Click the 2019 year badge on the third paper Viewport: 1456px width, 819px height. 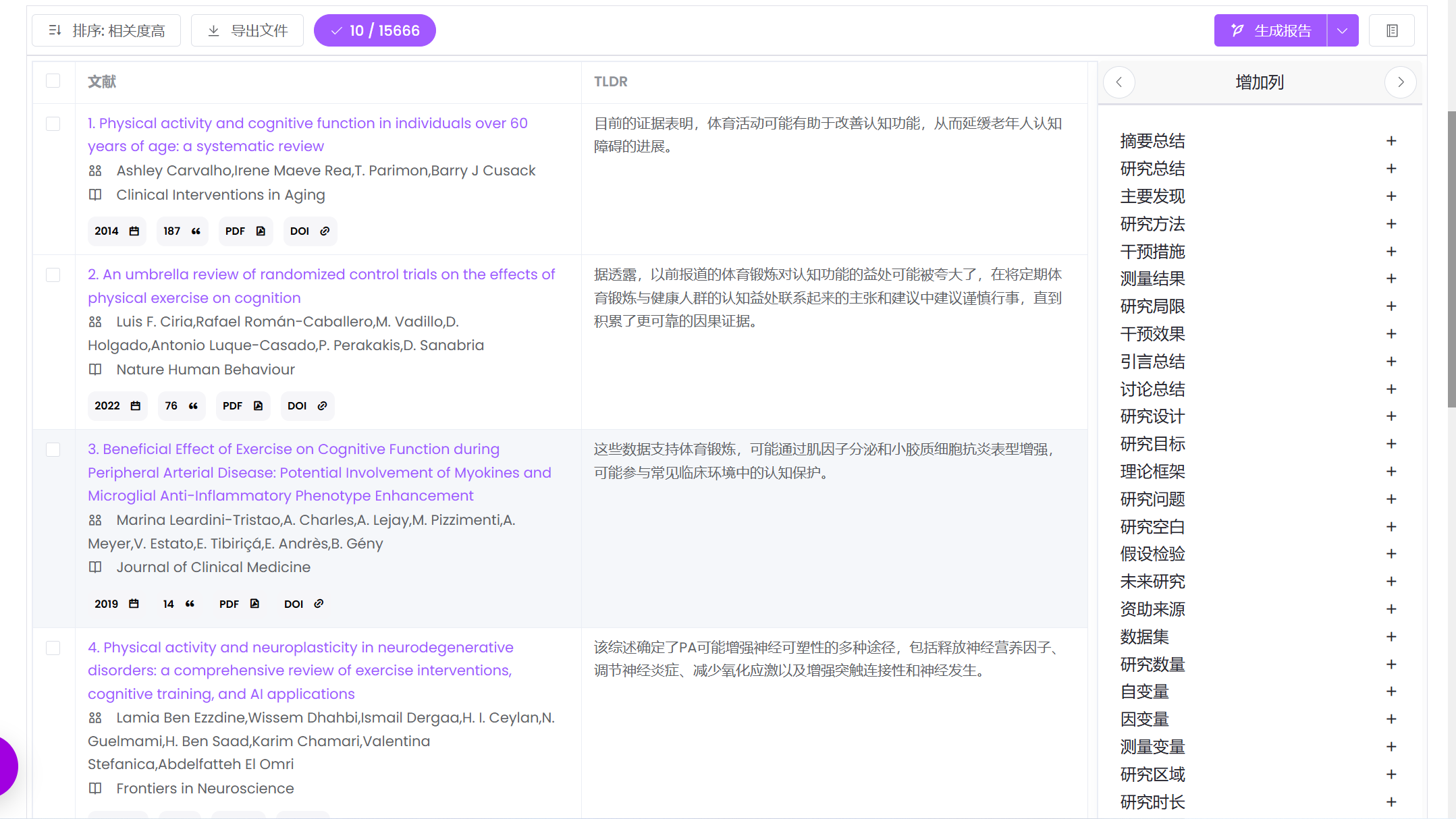(x=116, y=604)
